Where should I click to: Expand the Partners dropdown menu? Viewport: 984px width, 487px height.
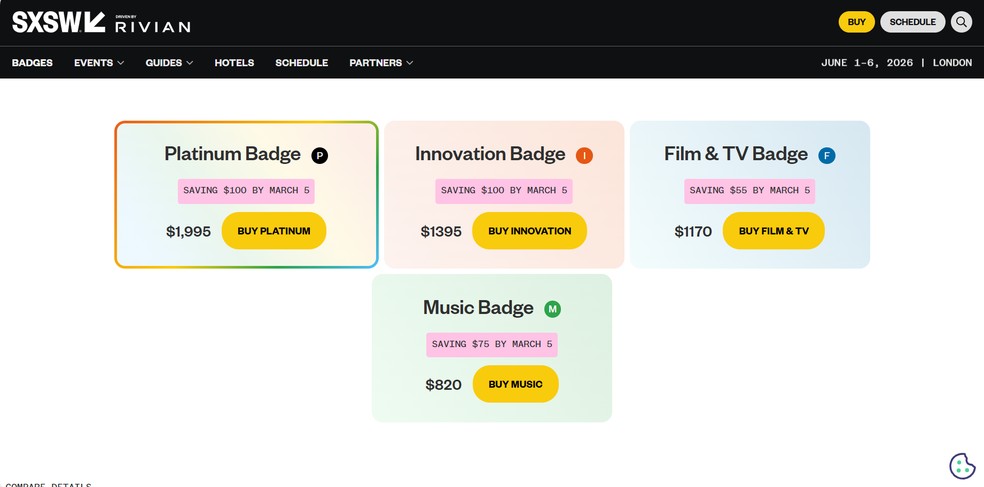point(381,63)
